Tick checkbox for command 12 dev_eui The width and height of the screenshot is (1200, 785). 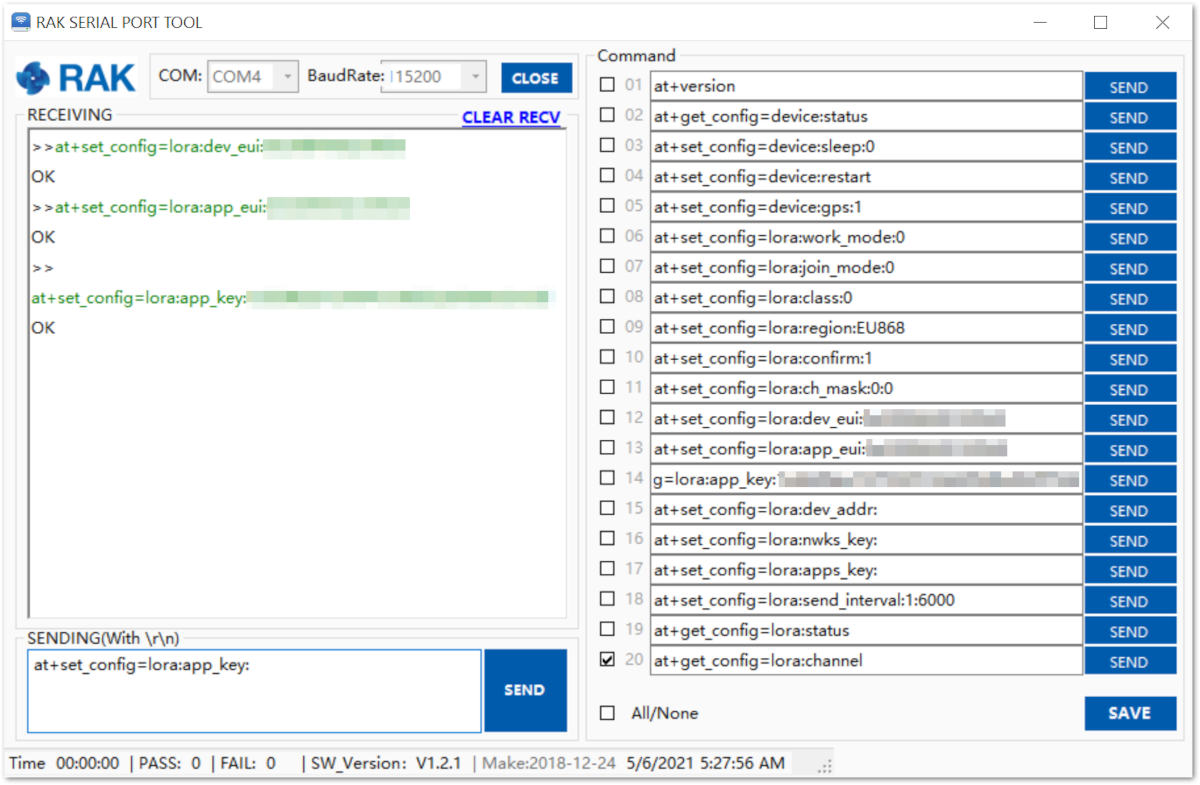pyautogui.click(x=607, y=418)
